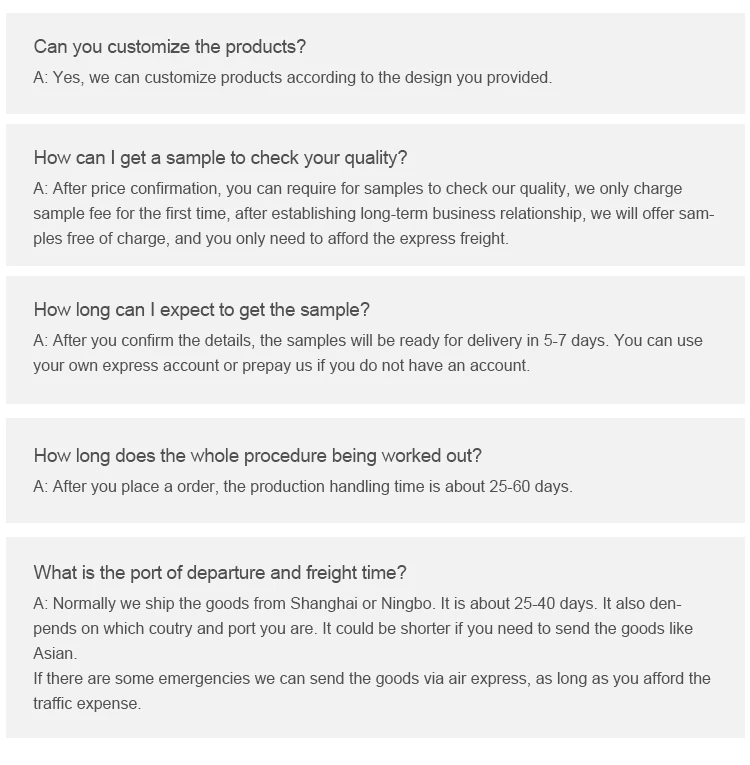Click the 'whole procedure being worked out' question
750x765 pixels.
[257, 456]
